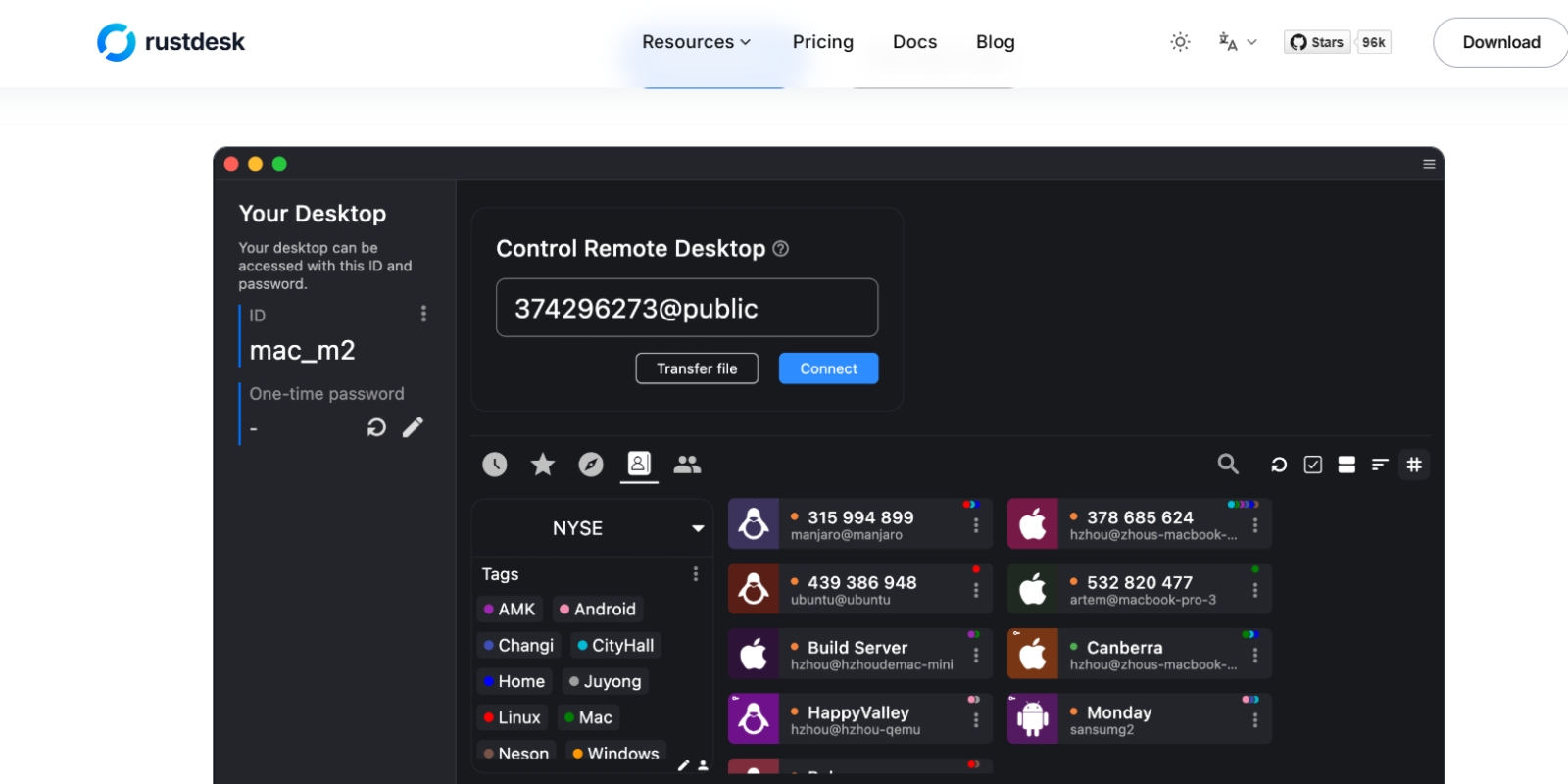
Task: Refresh the one-time password
Action: pyautogui.click(x=376, y=427)
